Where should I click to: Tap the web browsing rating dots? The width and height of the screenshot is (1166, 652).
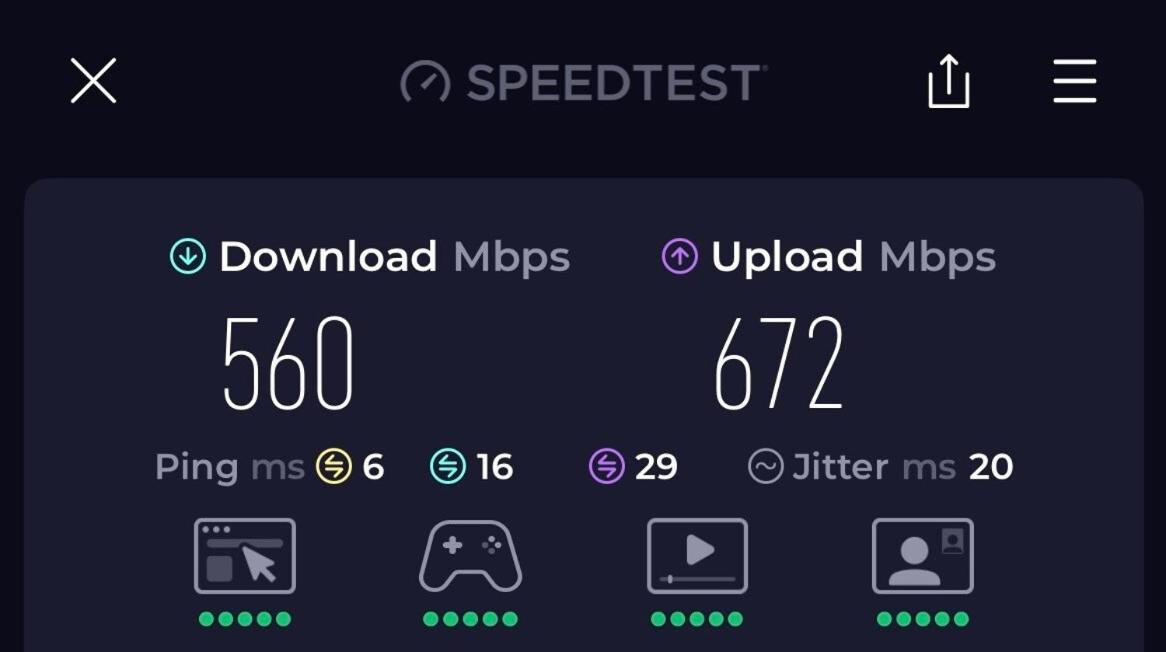pyautogui.click(x=245, y=619)
